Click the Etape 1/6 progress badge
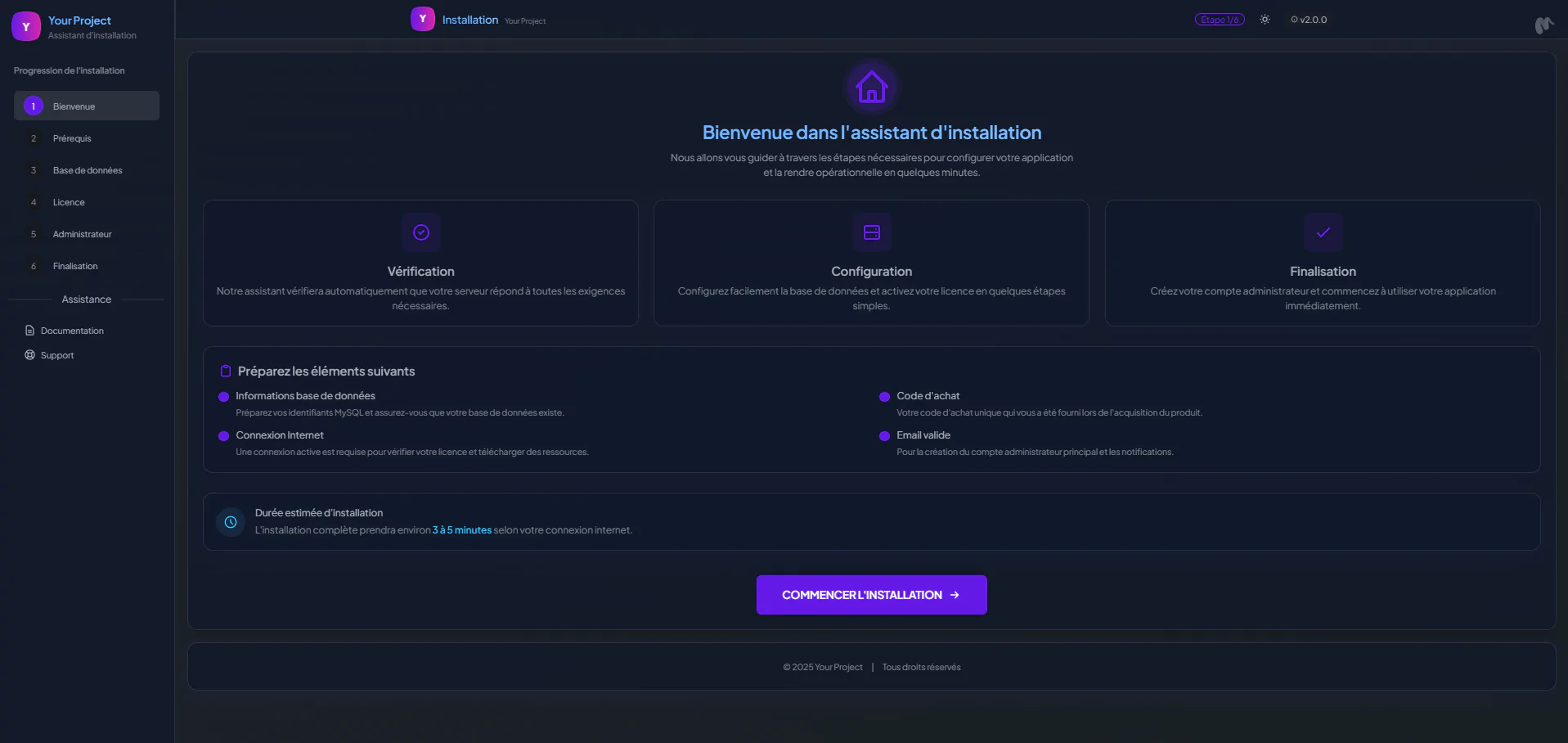Viewport: 1568px width, 743px height. pyautogui.click(x=1220, y=20)
